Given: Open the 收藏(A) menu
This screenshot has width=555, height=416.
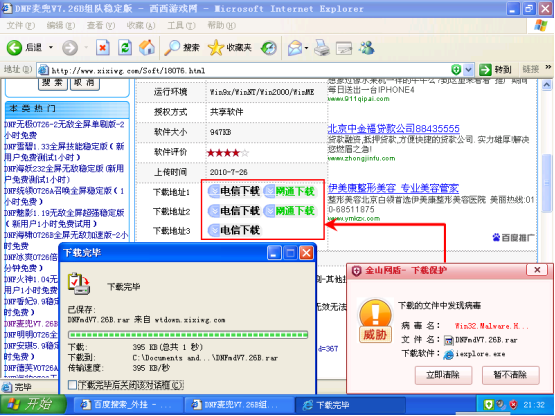Looking at the screenshot, I should (x=141, y=25).
